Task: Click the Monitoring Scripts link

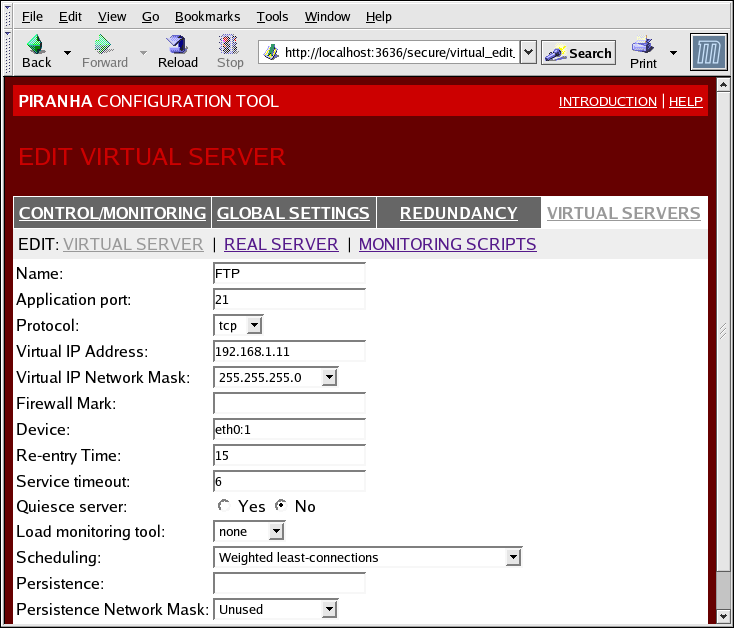Action: (x=447, y=244)
